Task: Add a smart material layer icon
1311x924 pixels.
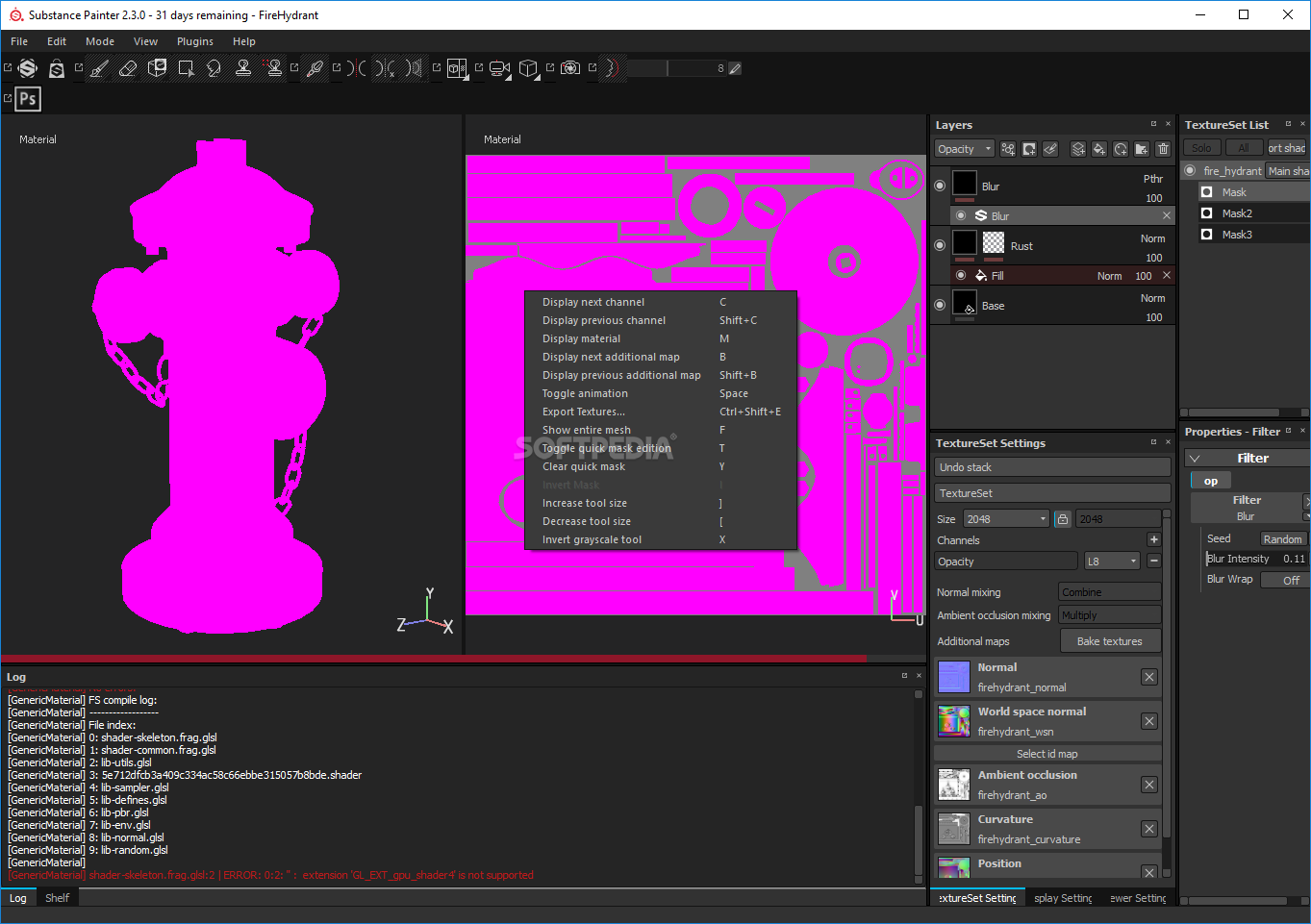Action: pyautogui.click(x=1121, y=149)
